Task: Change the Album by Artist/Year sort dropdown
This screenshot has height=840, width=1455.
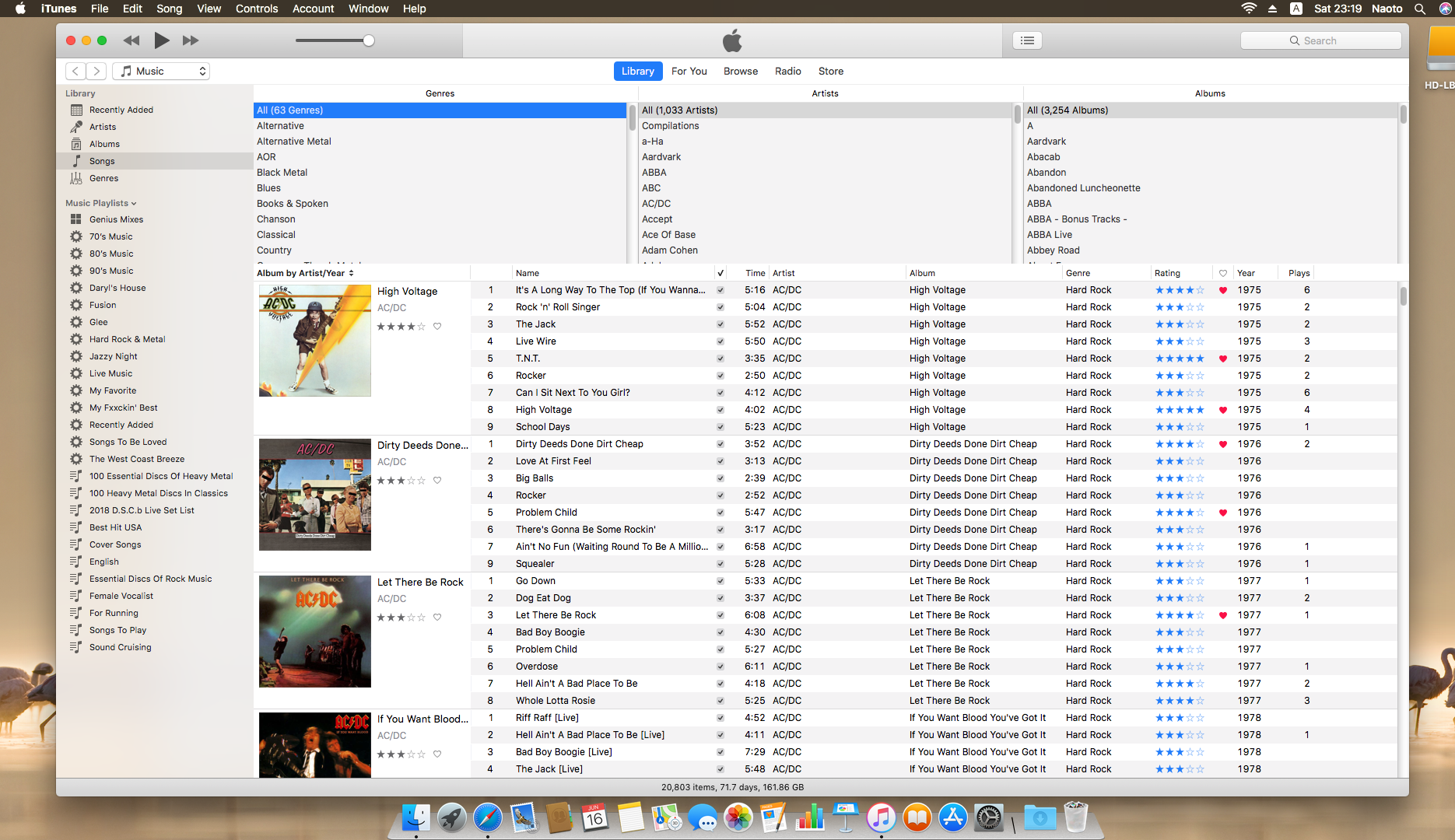Action: click(305, 273)
